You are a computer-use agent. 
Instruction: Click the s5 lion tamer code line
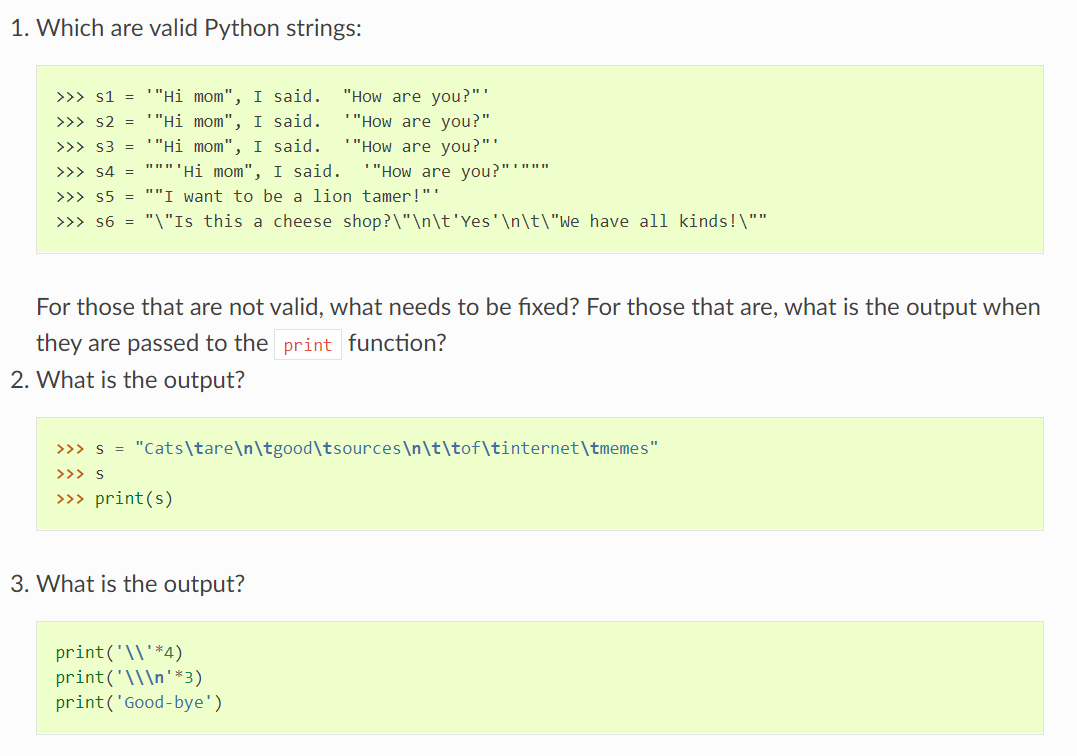[x=248, y=197]
